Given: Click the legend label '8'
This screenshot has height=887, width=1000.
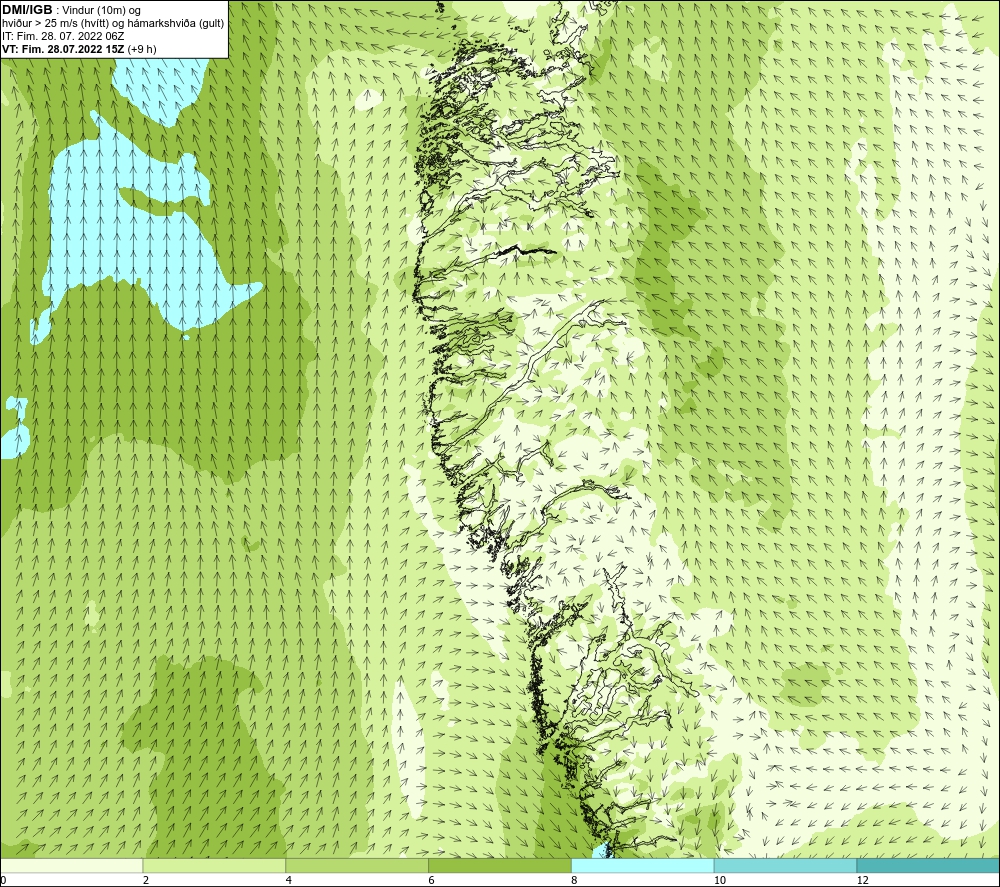Looking at the screenshot, I should [575, 880].
